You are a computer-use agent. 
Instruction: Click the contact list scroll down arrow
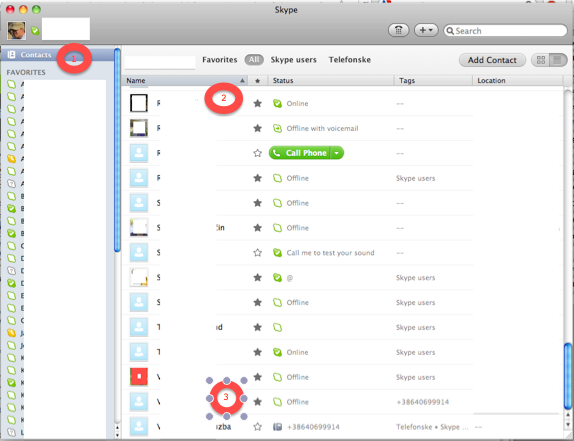click(568, 425)
